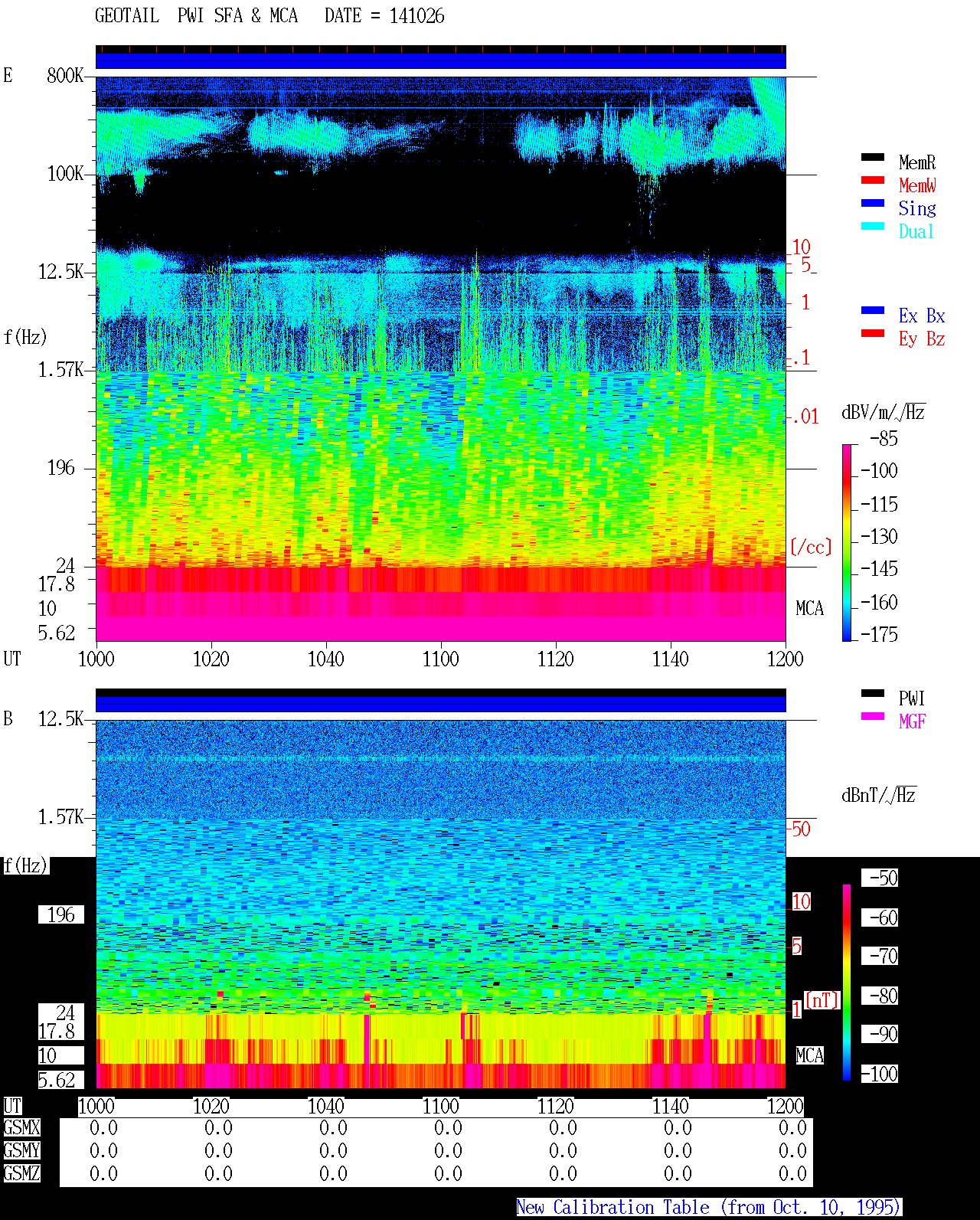Click the 'GSMY' row label
980x1220 pixels.
point(21,1151)
